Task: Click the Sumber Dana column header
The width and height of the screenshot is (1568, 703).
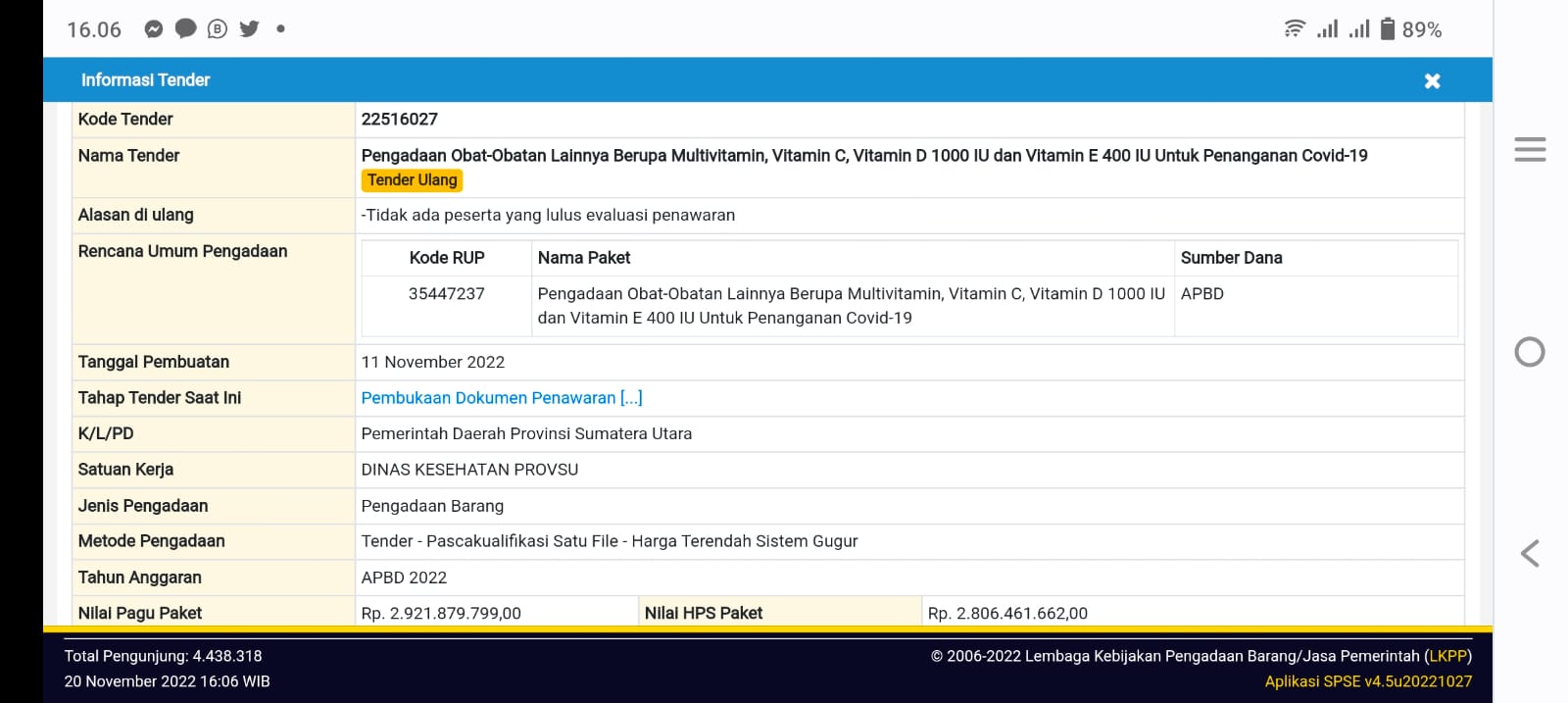Action: (x=1231, y=258)
